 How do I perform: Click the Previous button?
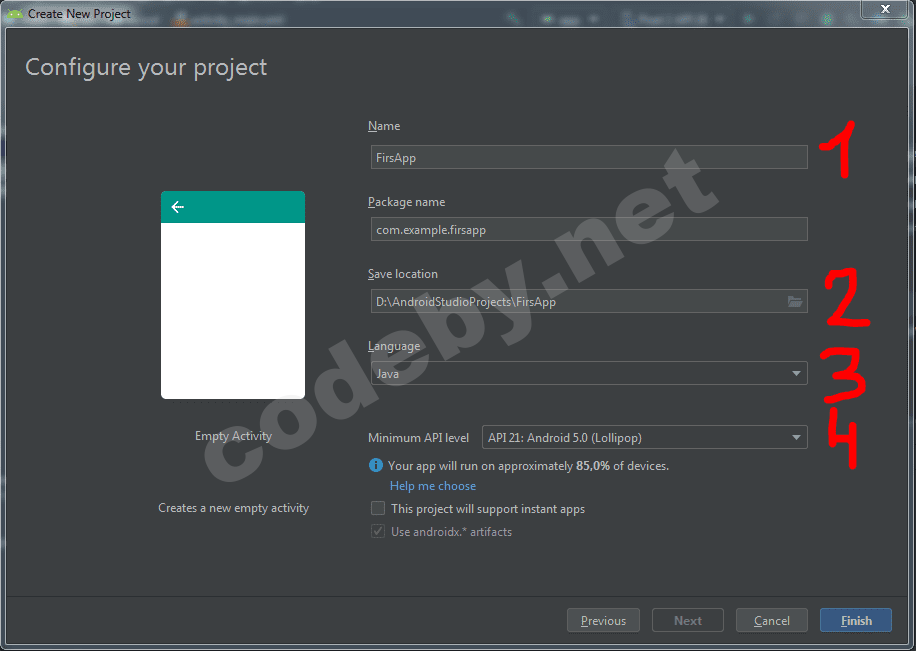pos(603,620)
